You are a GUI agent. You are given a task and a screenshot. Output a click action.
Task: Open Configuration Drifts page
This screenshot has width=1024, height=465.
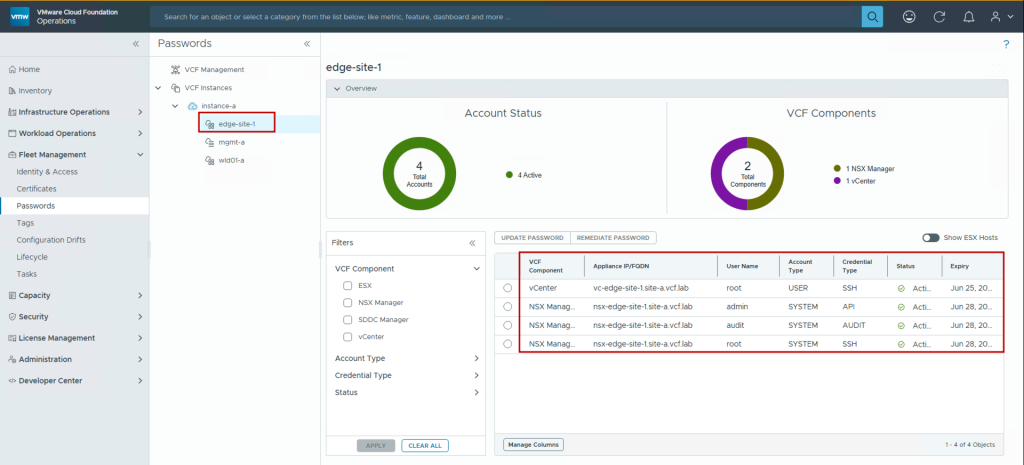[51, 240]
